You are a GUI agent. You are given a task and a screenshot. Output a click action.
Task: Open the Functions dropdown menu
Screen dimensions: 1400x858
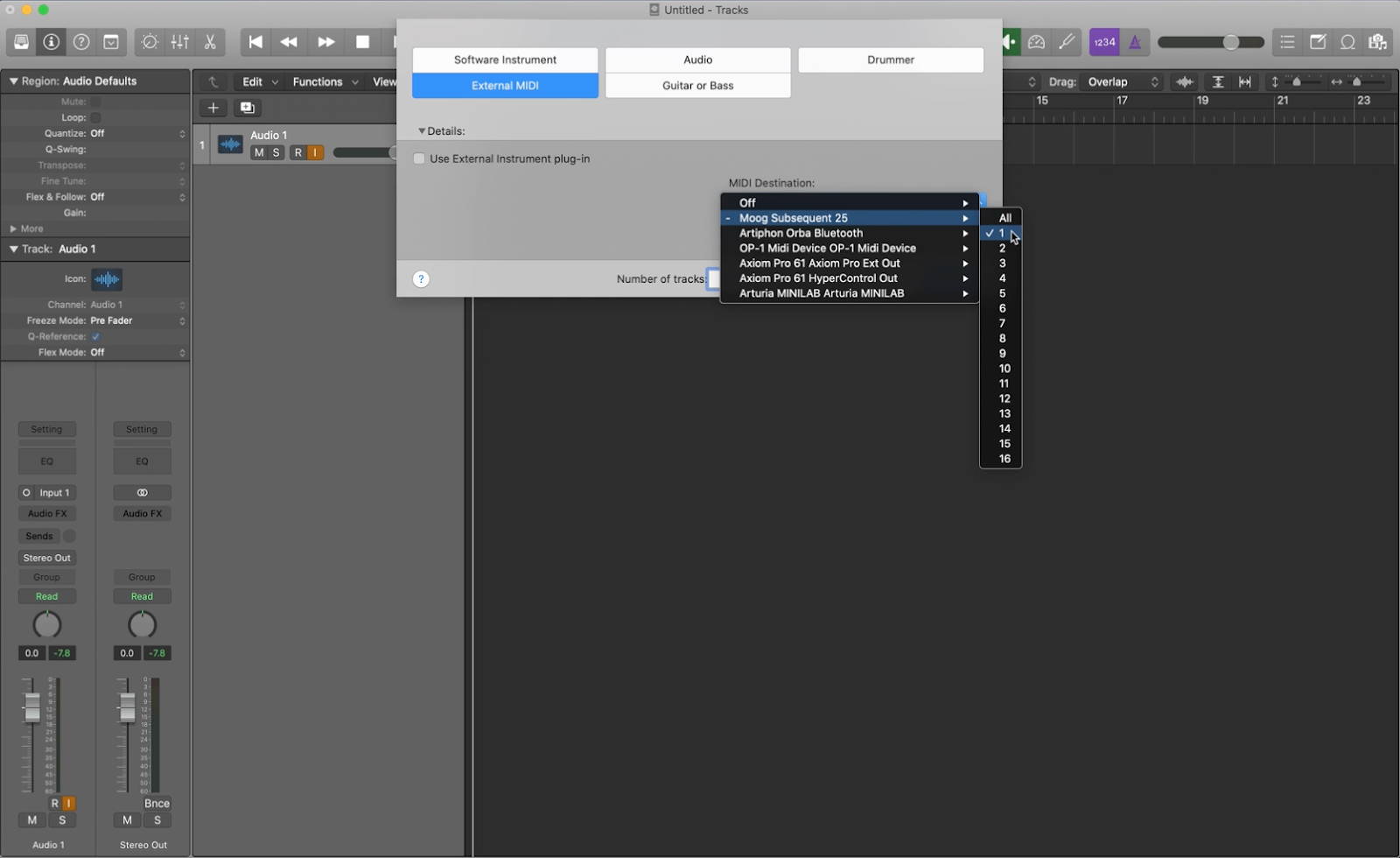325,81
